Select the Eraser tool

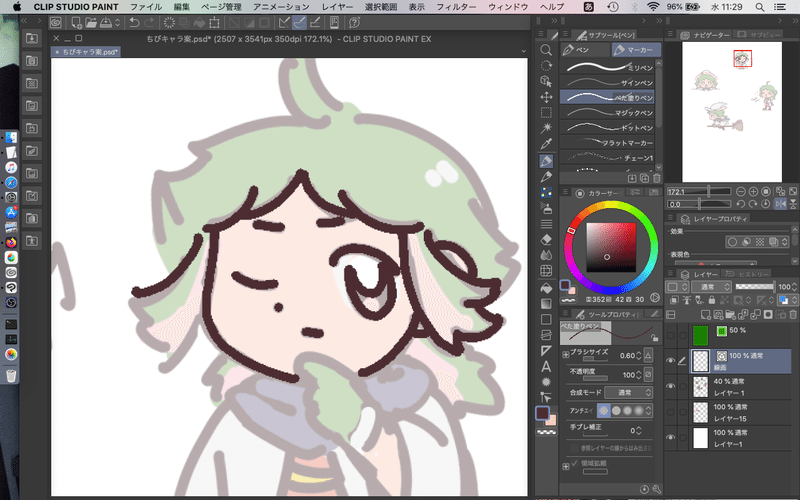(546, 239)
